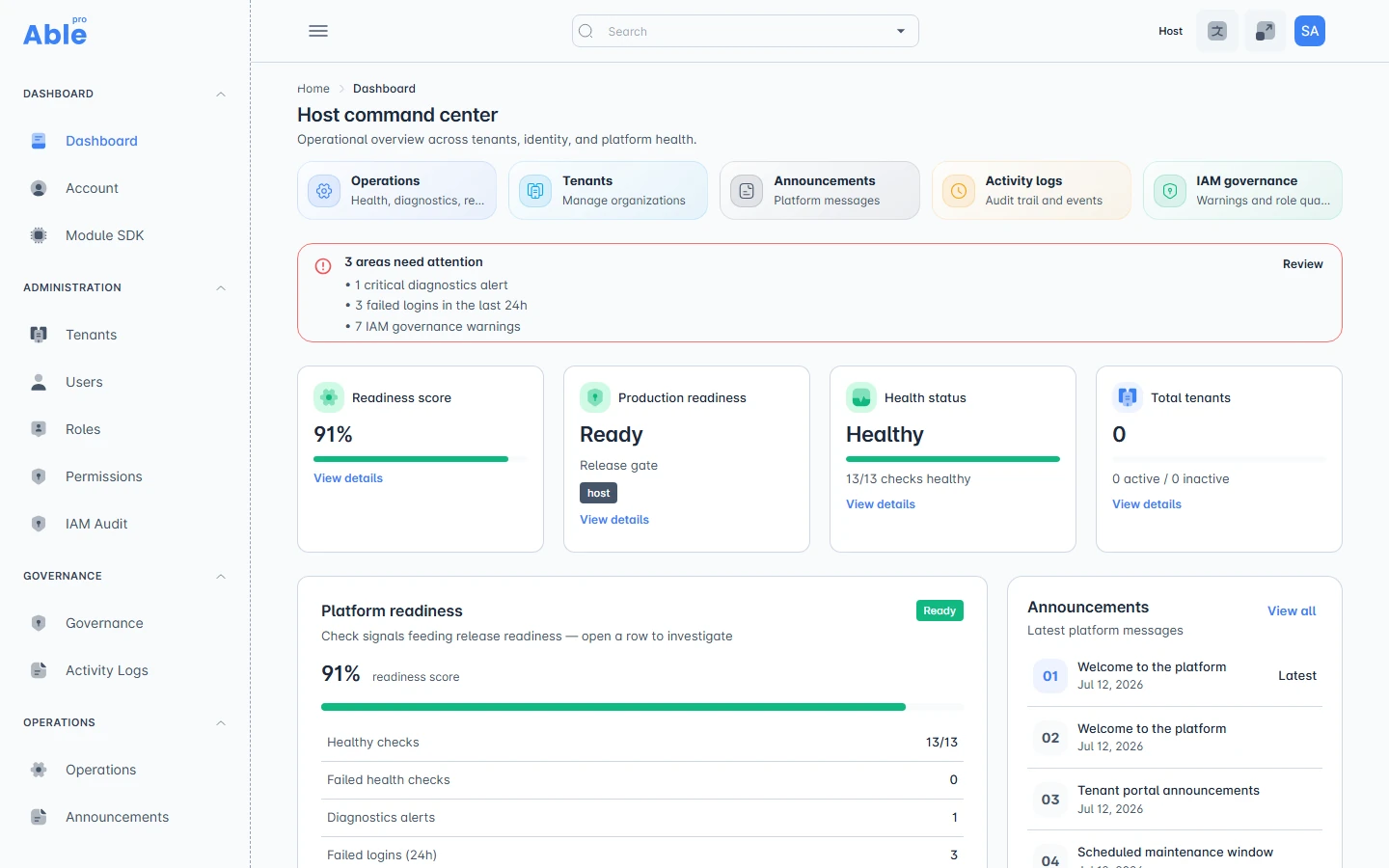The image size is (1389, 868).
Task: Click the Tenants card icon
Action: pyautogui.click(x=535, y=191)
